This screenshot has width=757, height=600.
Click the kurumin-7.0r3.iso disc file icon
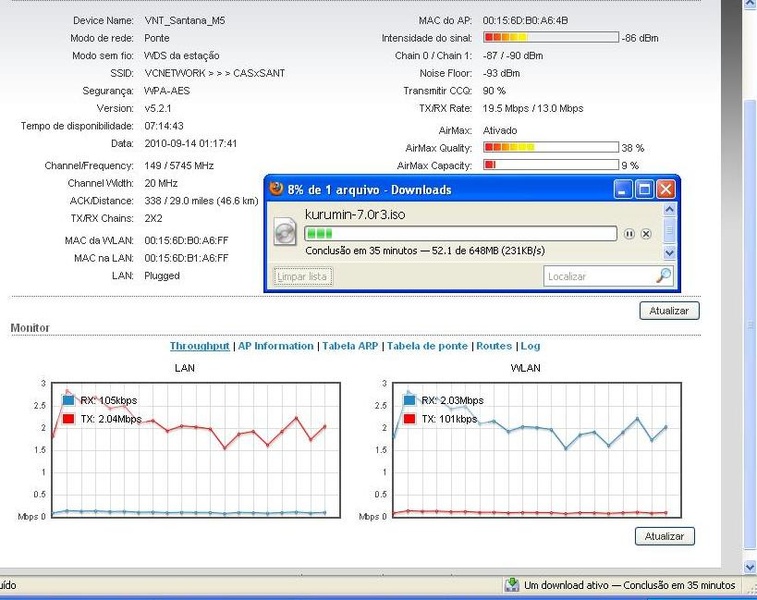pos(285,232)
